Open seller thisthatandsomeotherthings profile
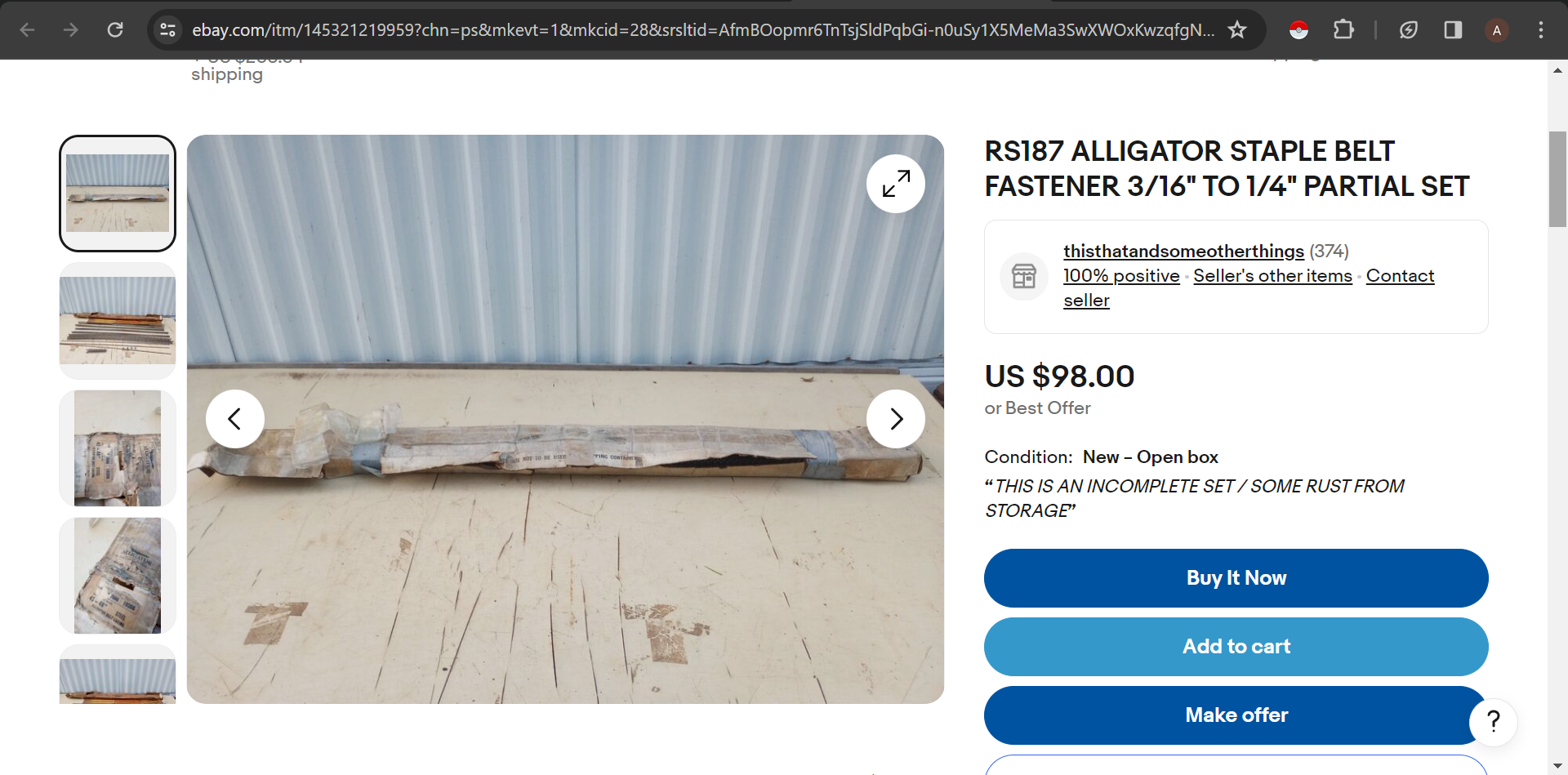Viewport: 1568px width, 775px height. (x=1183, y=252)
